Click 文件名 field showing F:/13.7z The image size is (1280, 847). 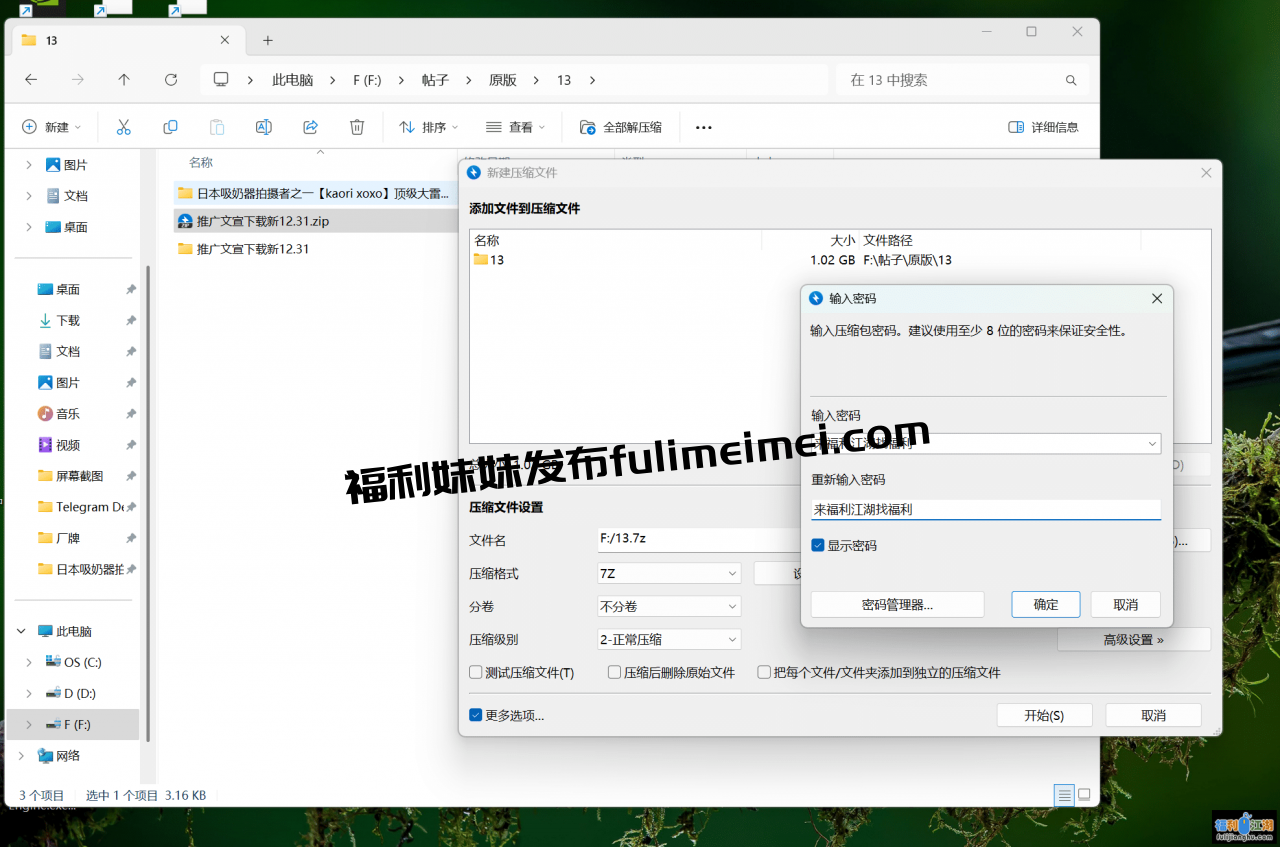698,539
